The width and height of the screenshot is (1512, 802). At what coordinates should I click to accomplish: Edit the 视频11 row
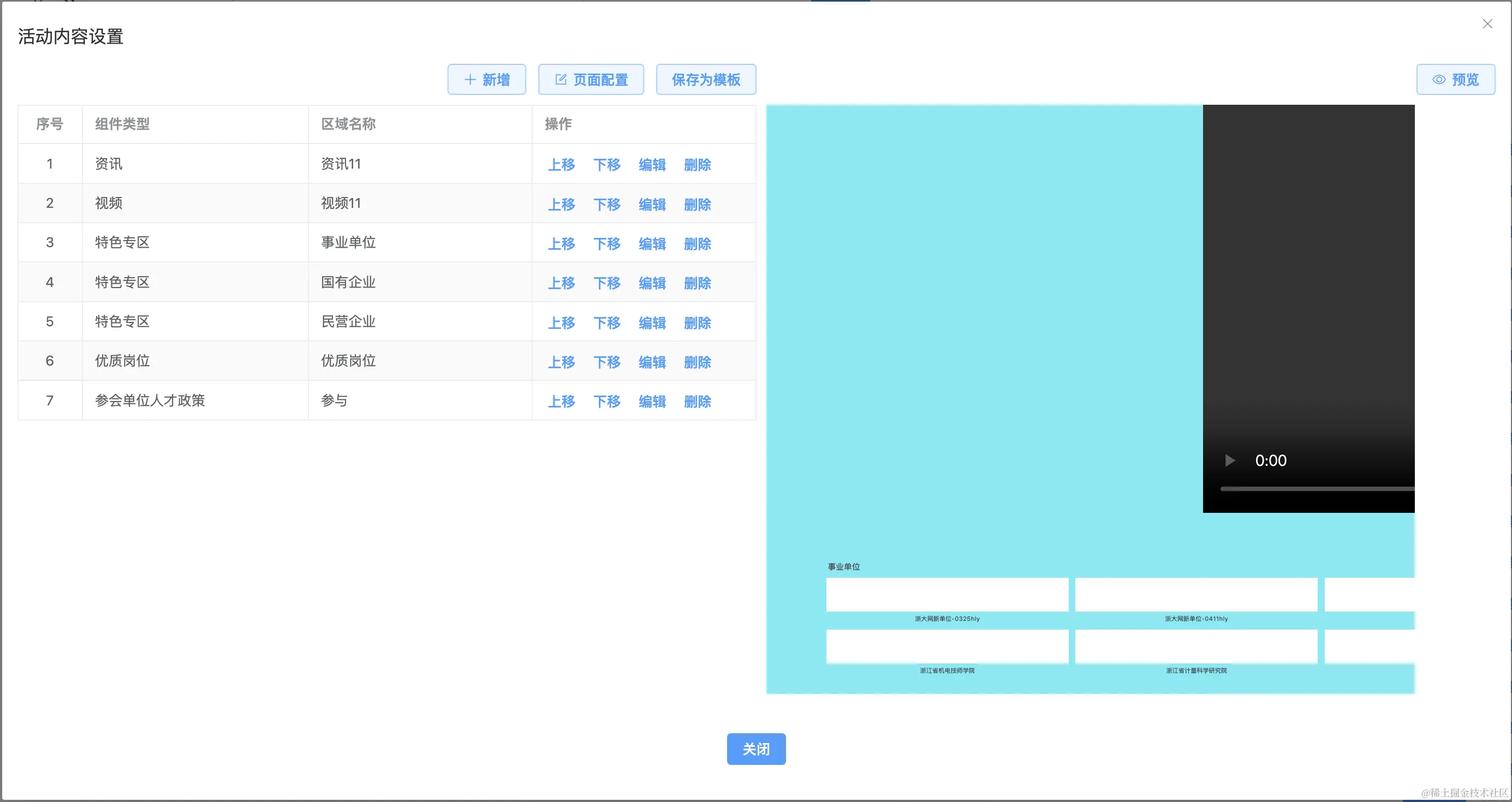652,204
